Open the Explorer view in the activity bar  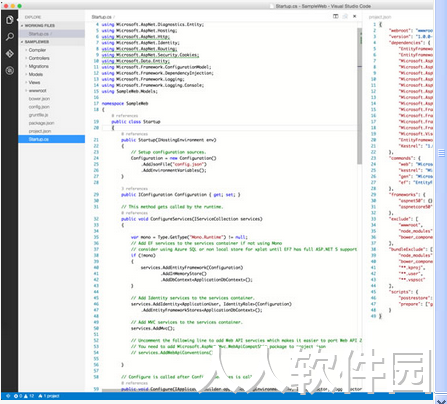pyautogui.click(x=10, y=20)
